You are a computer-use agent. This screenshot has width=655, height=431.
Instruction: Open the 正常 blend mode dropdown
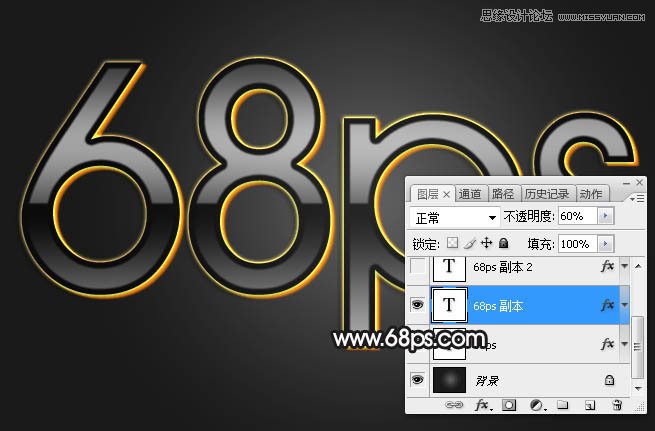click(454, 218)
